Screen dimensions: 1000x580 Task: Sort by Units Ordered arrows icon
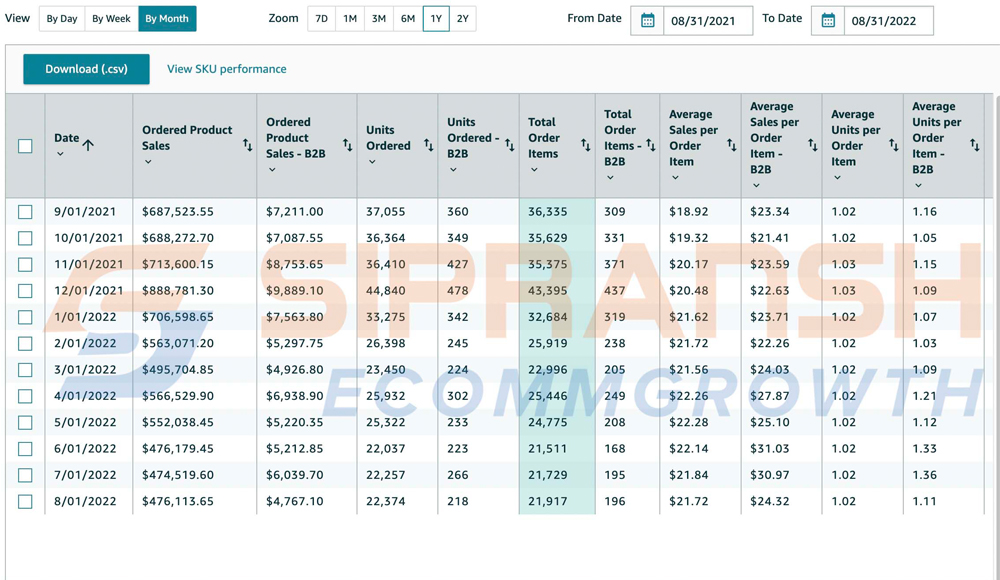(x=428, y=146)
